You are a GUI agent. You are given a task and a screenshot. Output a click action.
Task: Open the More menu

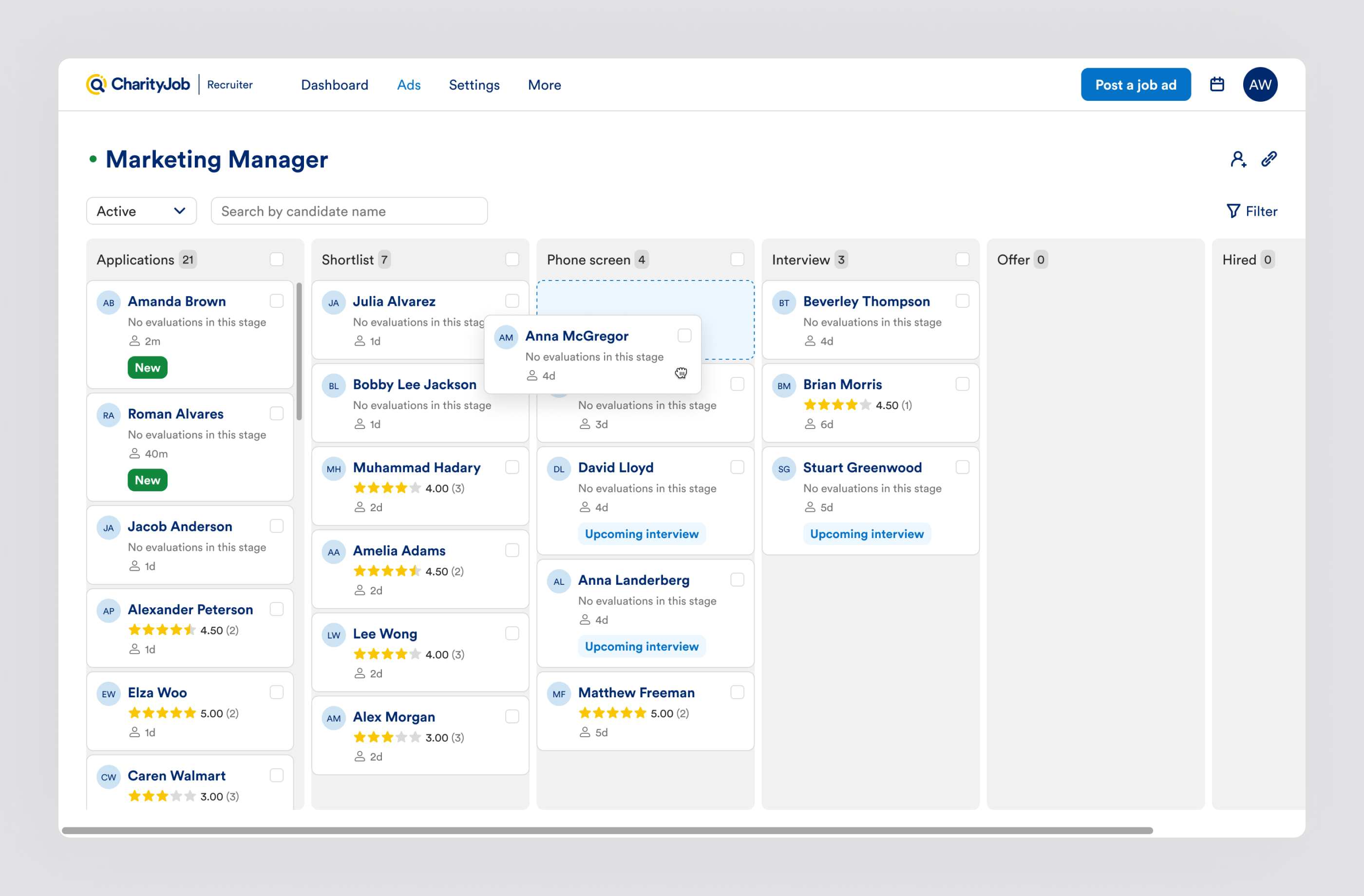545,85
